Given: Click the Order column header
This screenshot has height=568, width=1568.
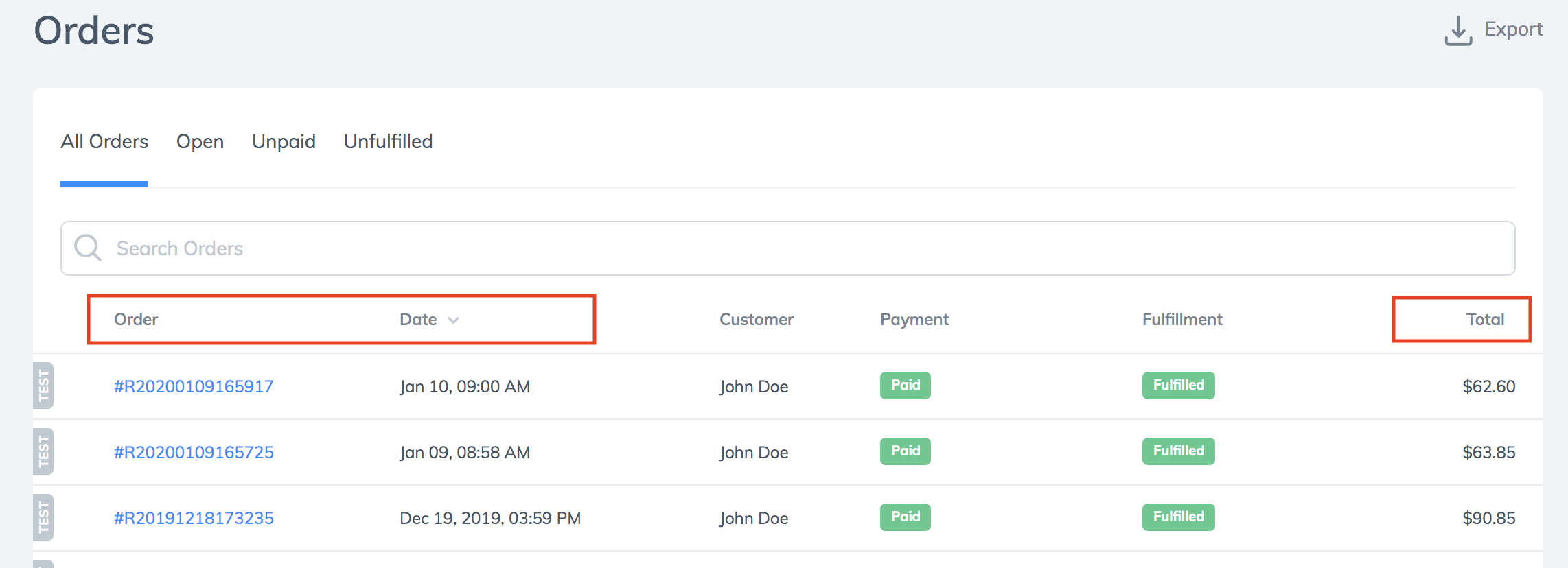Looking at the screenshot, I should (x=136, y=319).
